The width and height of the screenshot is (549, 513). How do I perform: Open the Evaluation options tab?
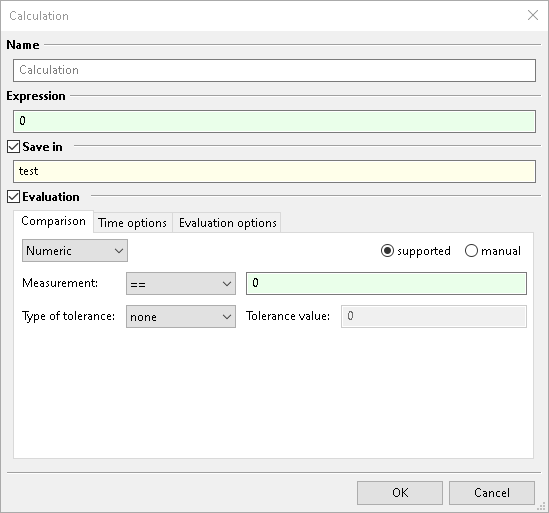point(228,223)
